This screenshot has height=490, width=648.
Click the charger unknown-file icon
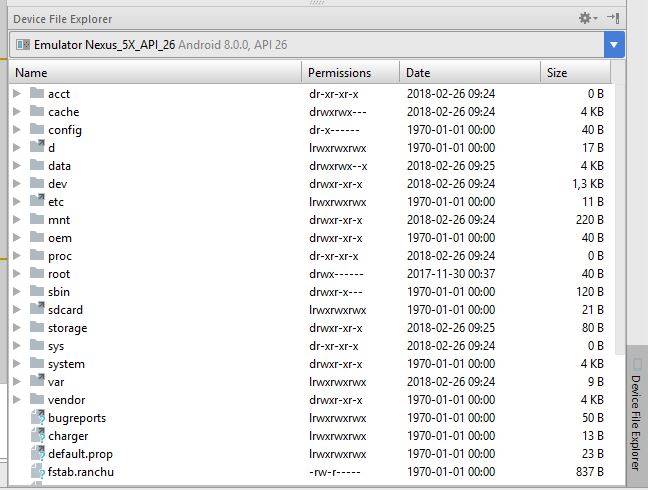point(38,435)
